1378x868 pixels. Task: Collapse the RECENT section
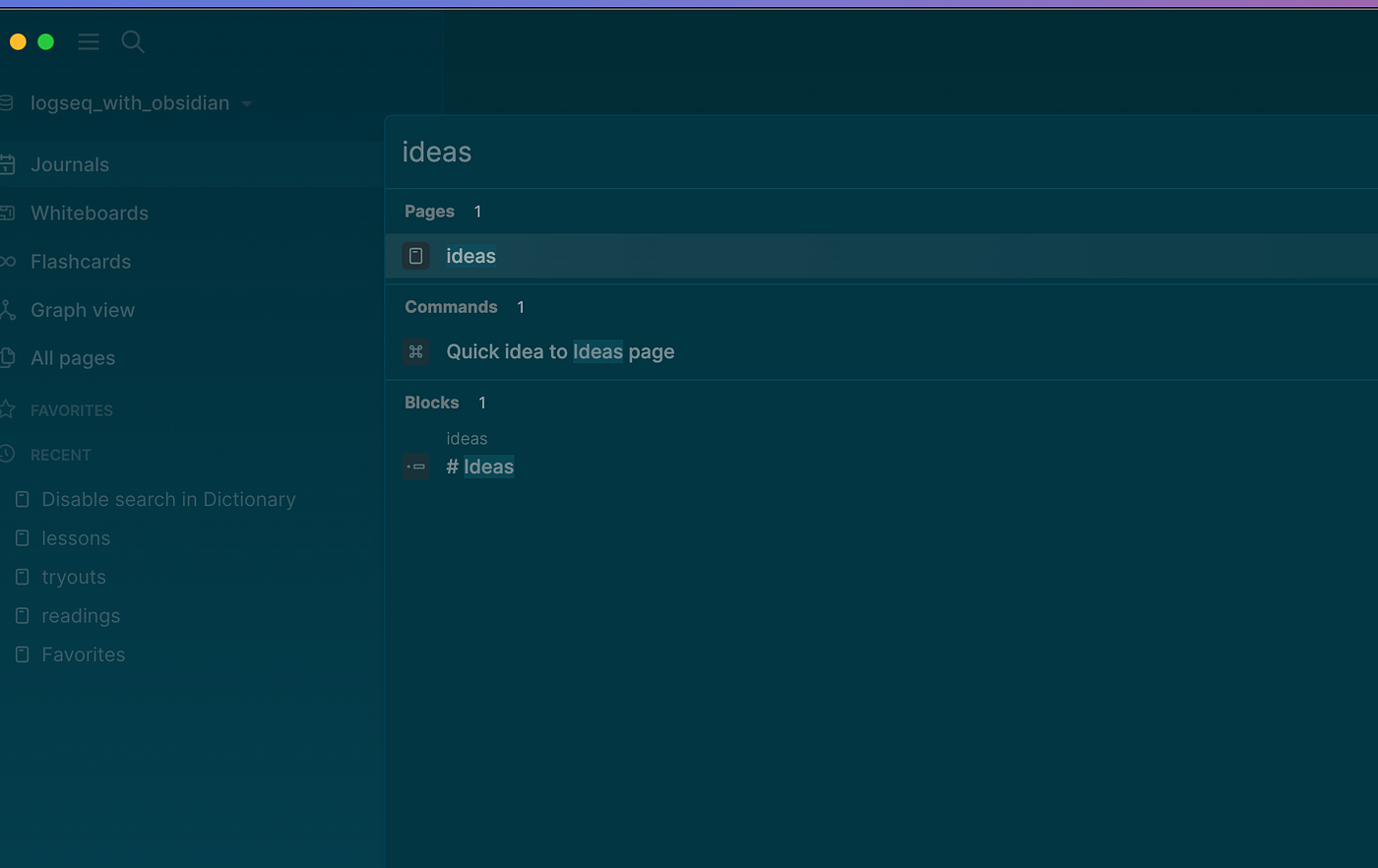point(61,455)
